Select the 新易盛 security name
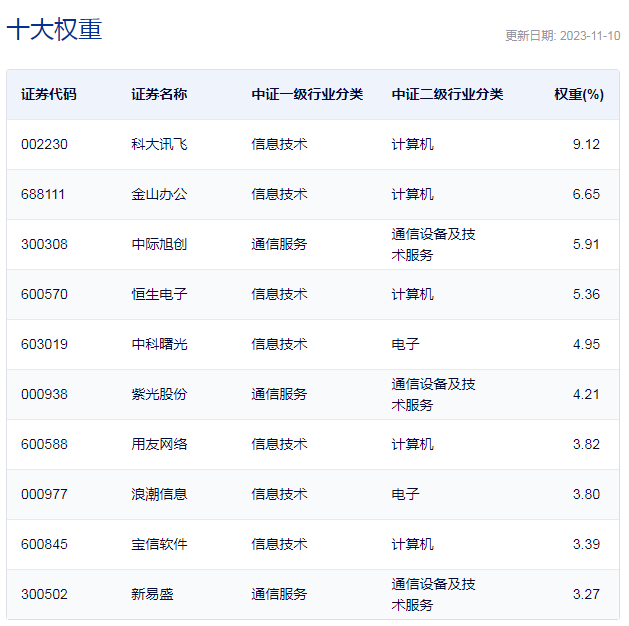The height and width of the screenshot is (626, 629). [x=152, y=594]
